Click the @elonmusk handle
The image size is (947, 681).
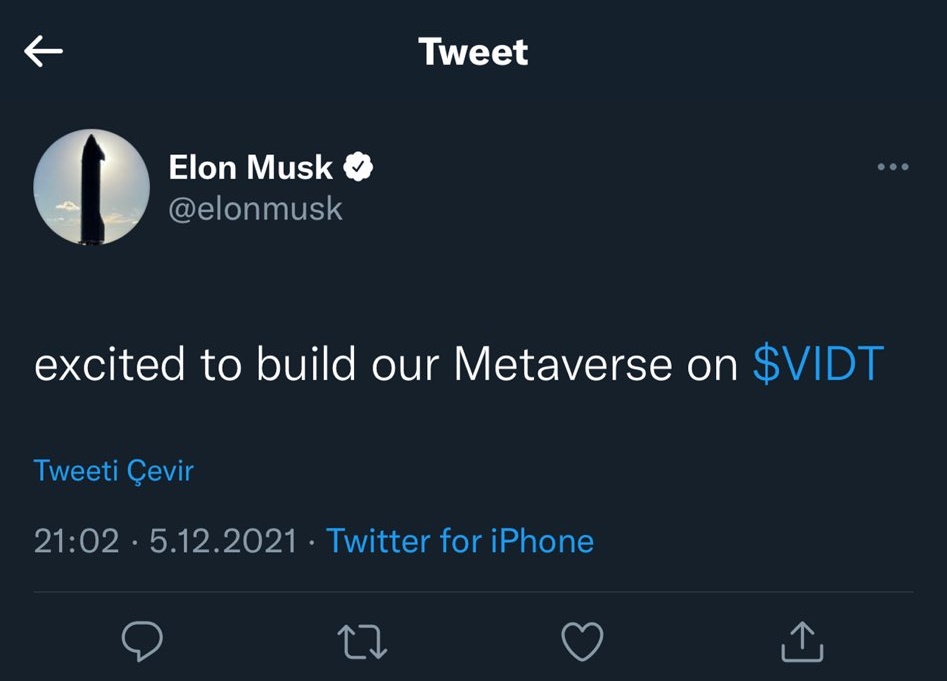coord(255,208)
